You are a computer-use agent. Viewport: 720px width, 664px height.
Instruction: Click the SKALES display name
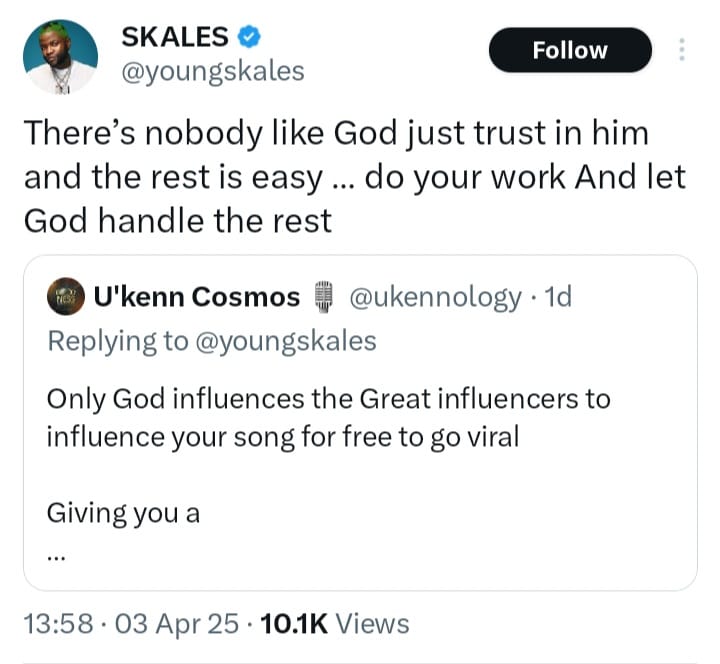click(174, 37)
